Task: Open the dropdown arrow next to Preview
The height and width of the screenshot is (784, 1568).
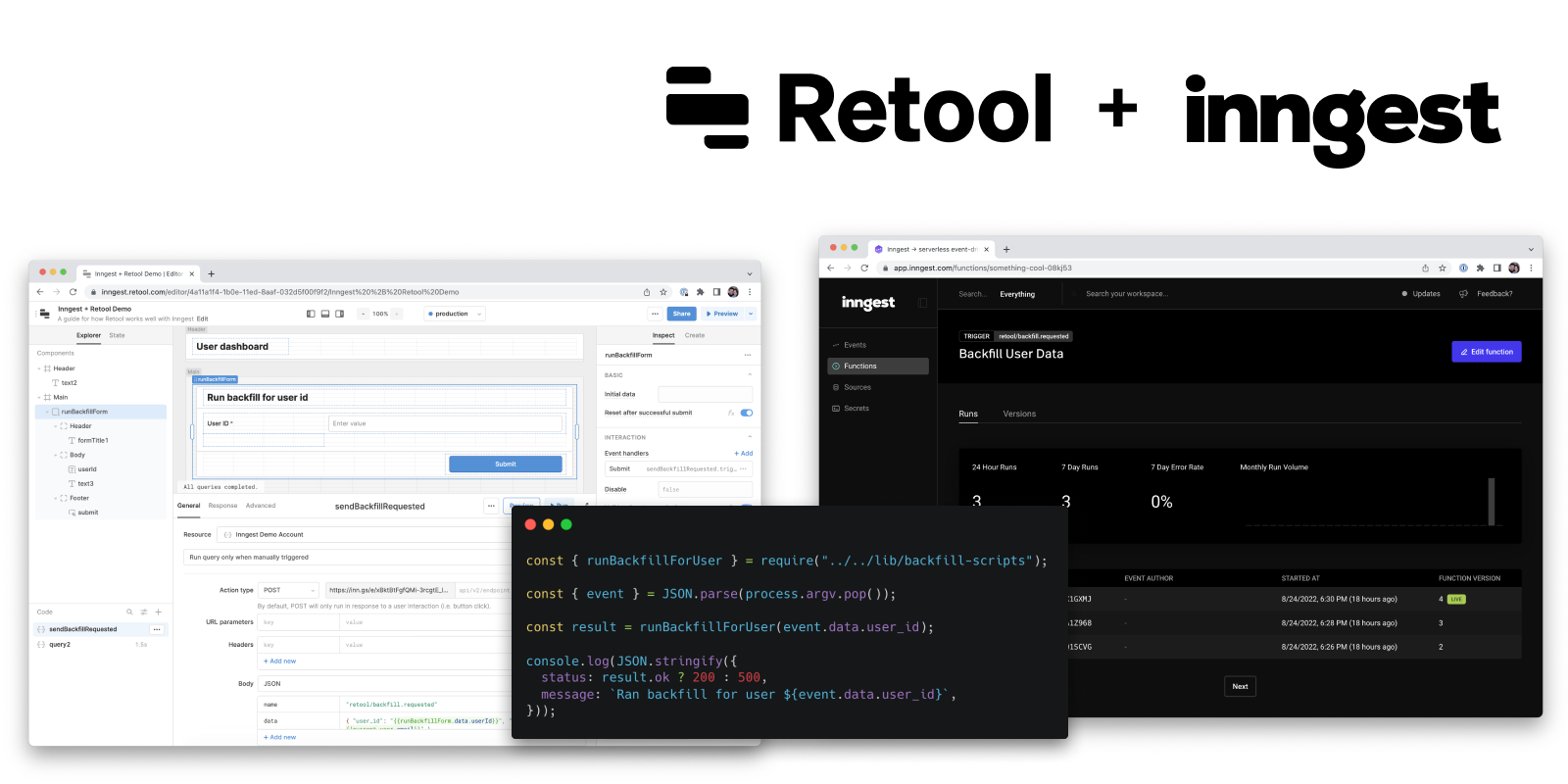Action: (751, 314)
